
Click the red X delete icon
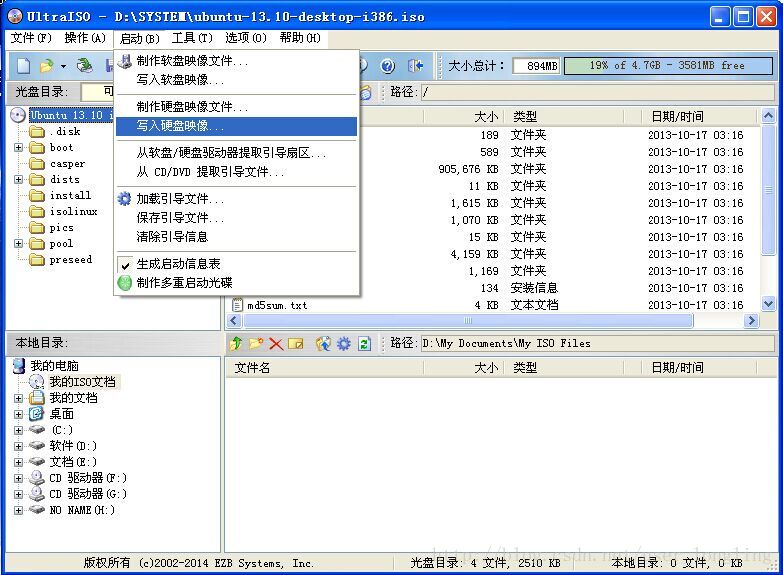click(x=276, y=344)
